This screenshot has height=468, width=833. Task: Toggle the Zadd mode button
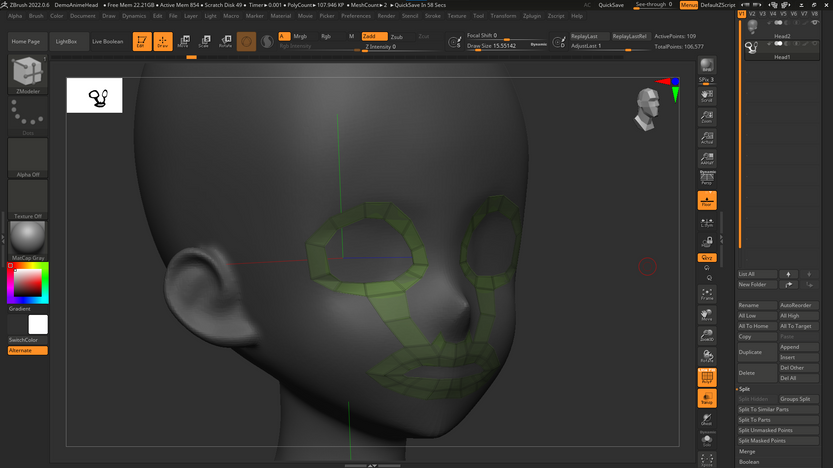(x=374, y=36)
